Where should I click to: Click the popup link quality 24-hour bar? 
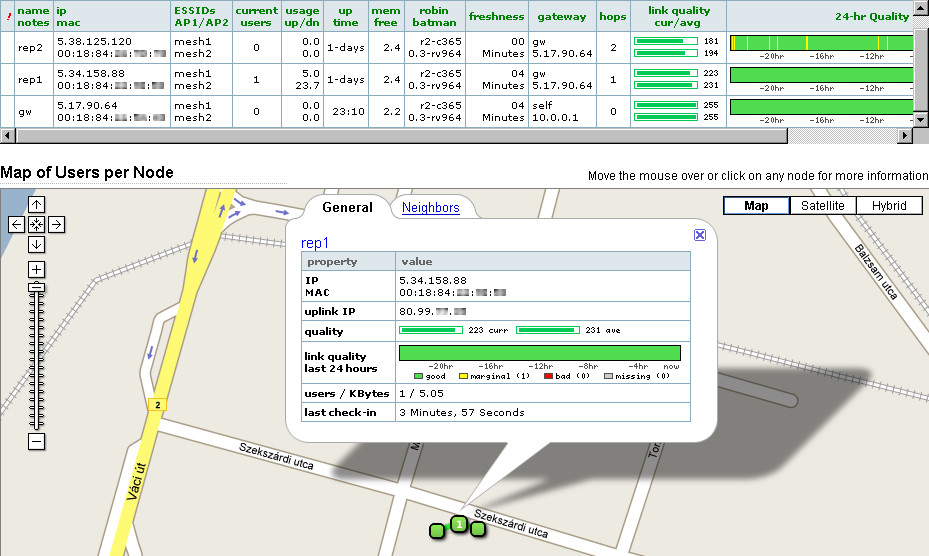point(540,353)
